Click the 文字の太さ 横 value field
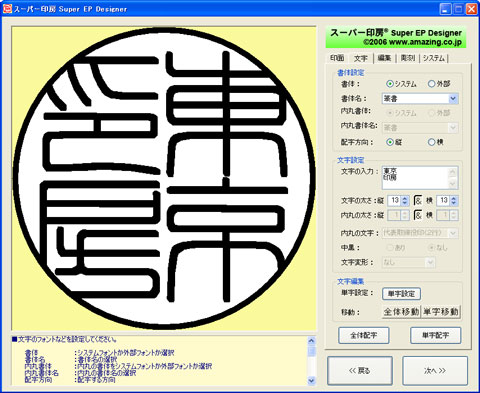This screenshot has height=393, width=480. click(x=444, y=200)
